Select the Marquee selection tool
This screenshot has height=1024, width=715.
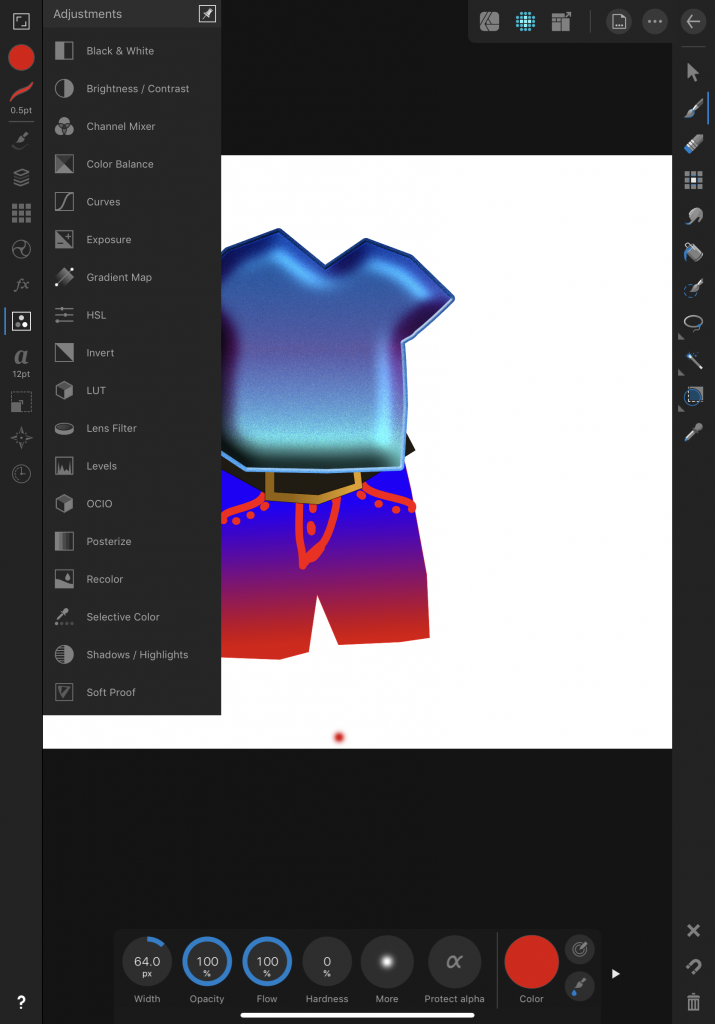pos(693,396)
